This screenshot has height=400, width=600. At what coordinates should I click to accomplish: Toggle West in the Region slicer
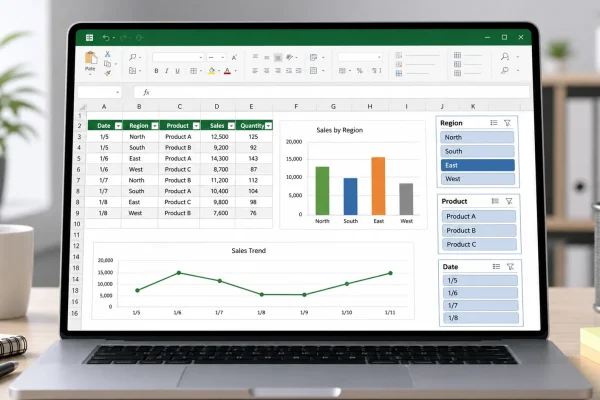pyautogui.click(x=478, y=179)
